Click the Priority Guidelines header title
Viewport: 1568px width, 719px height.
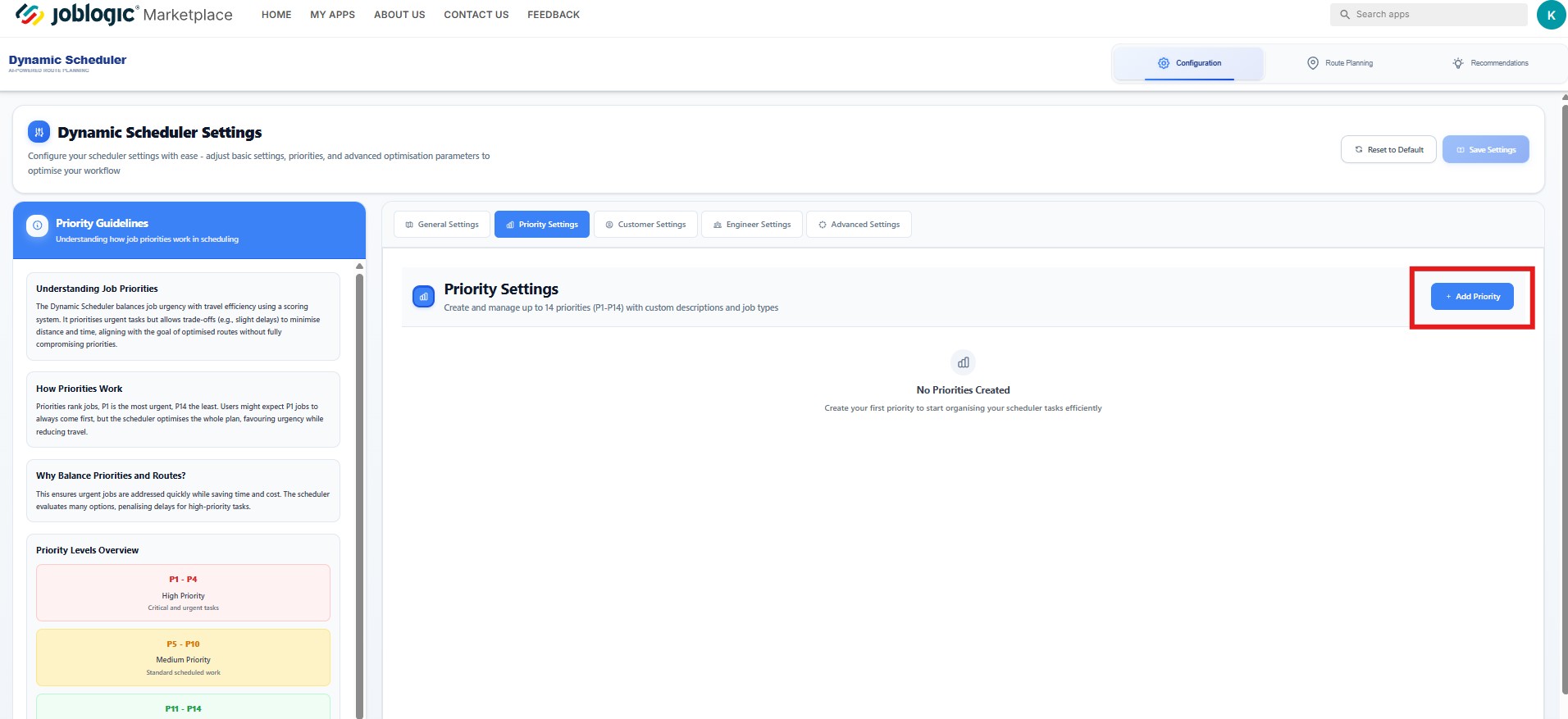[x=102, y=223]
